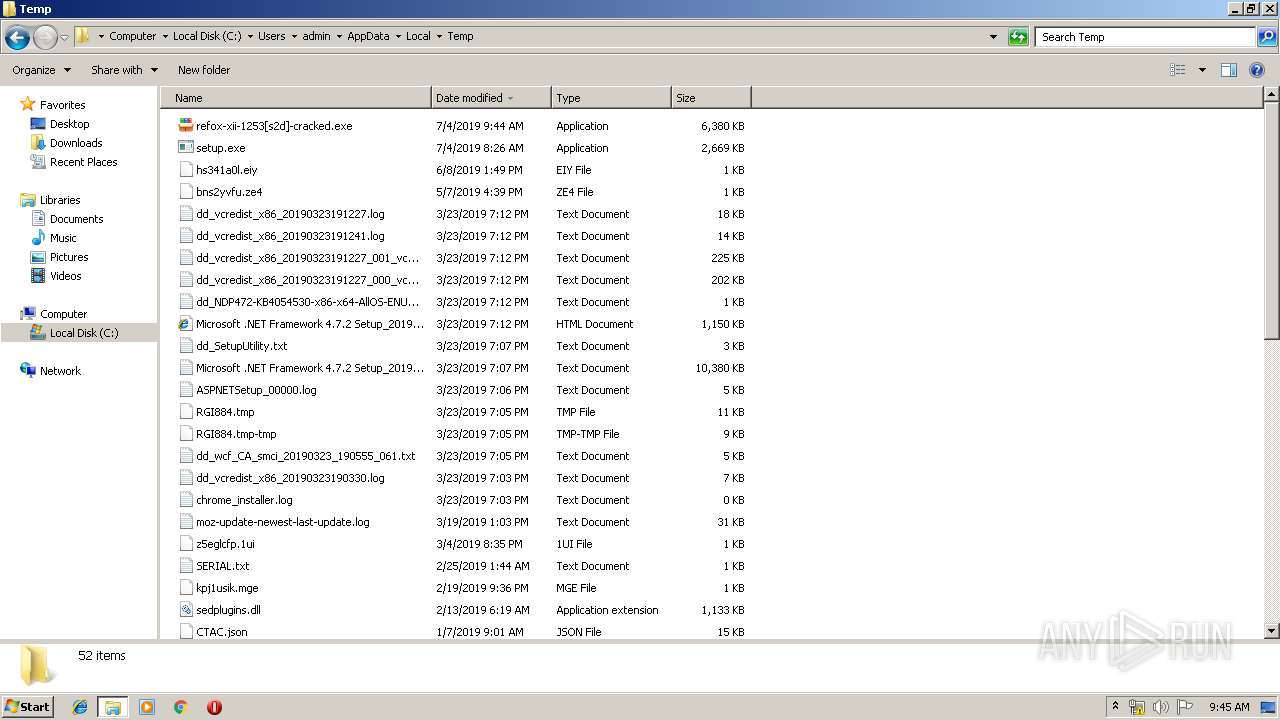Screen dimensions: 1280x720
Task: Click the volume speaker tray icon
Action: point(1161,707)
